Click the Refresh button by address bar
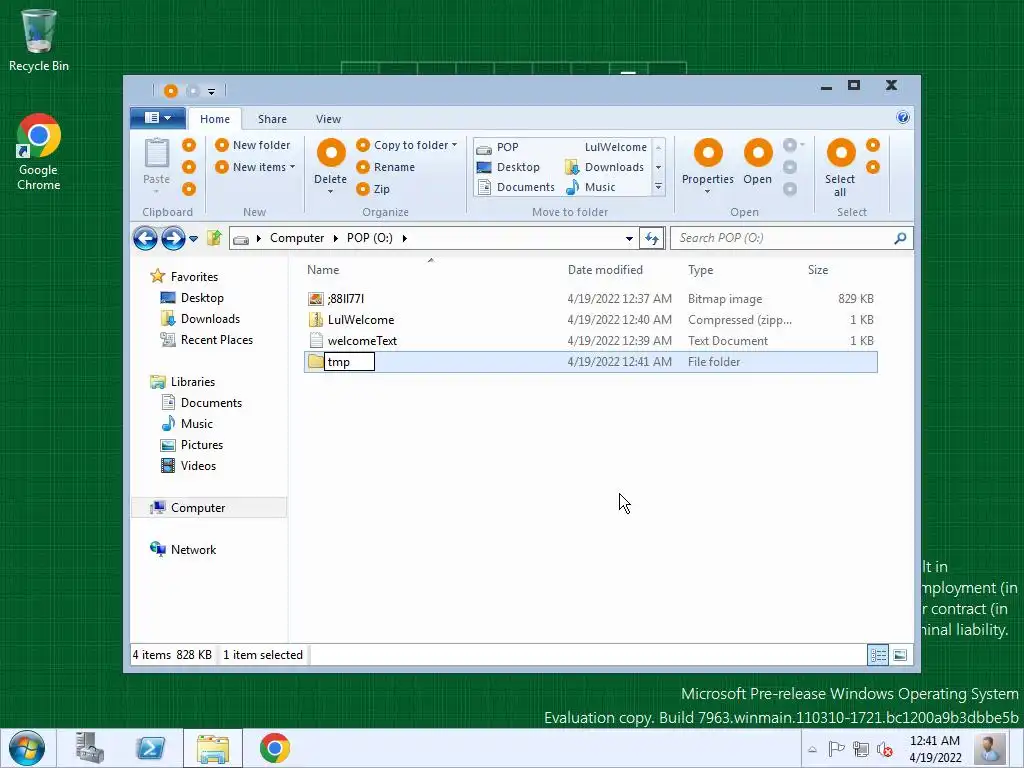Image resolution: width=1024 pixels, height=768 pixels. 652,238
